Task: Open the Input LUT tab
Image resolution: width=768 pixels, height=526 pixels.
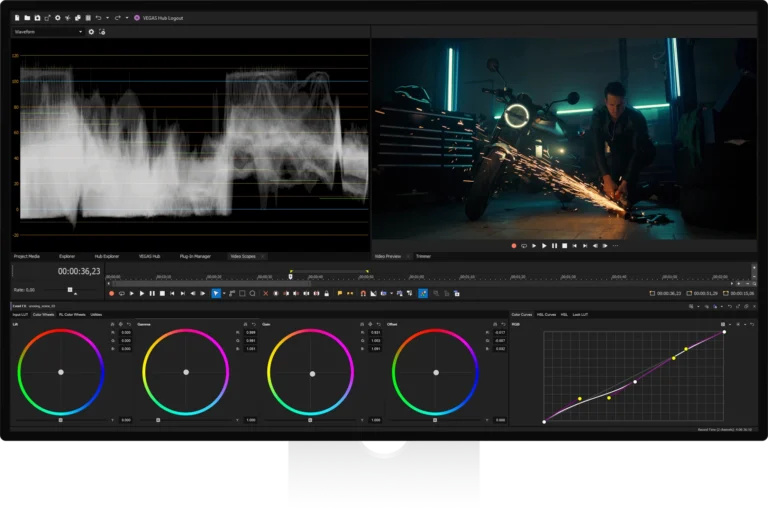Action: [20, 314]
